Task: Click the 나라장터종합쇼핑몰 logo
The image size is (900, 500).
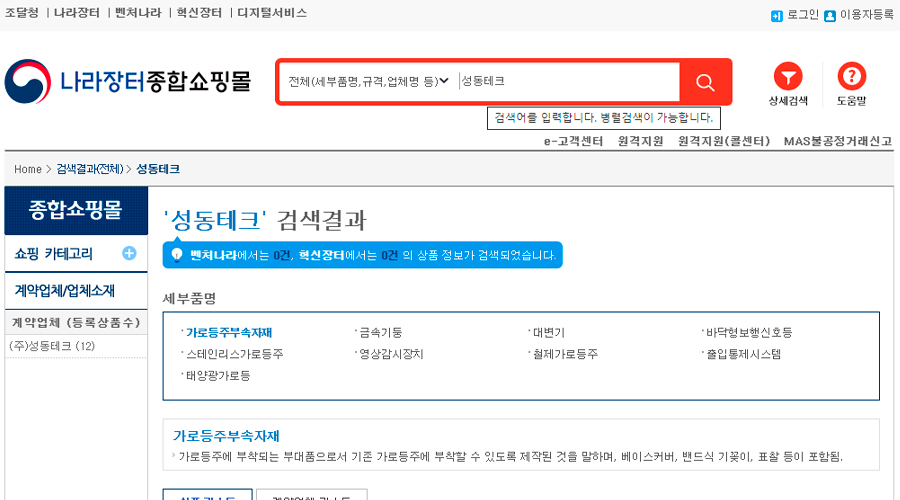Action: [x=128, y=82]
